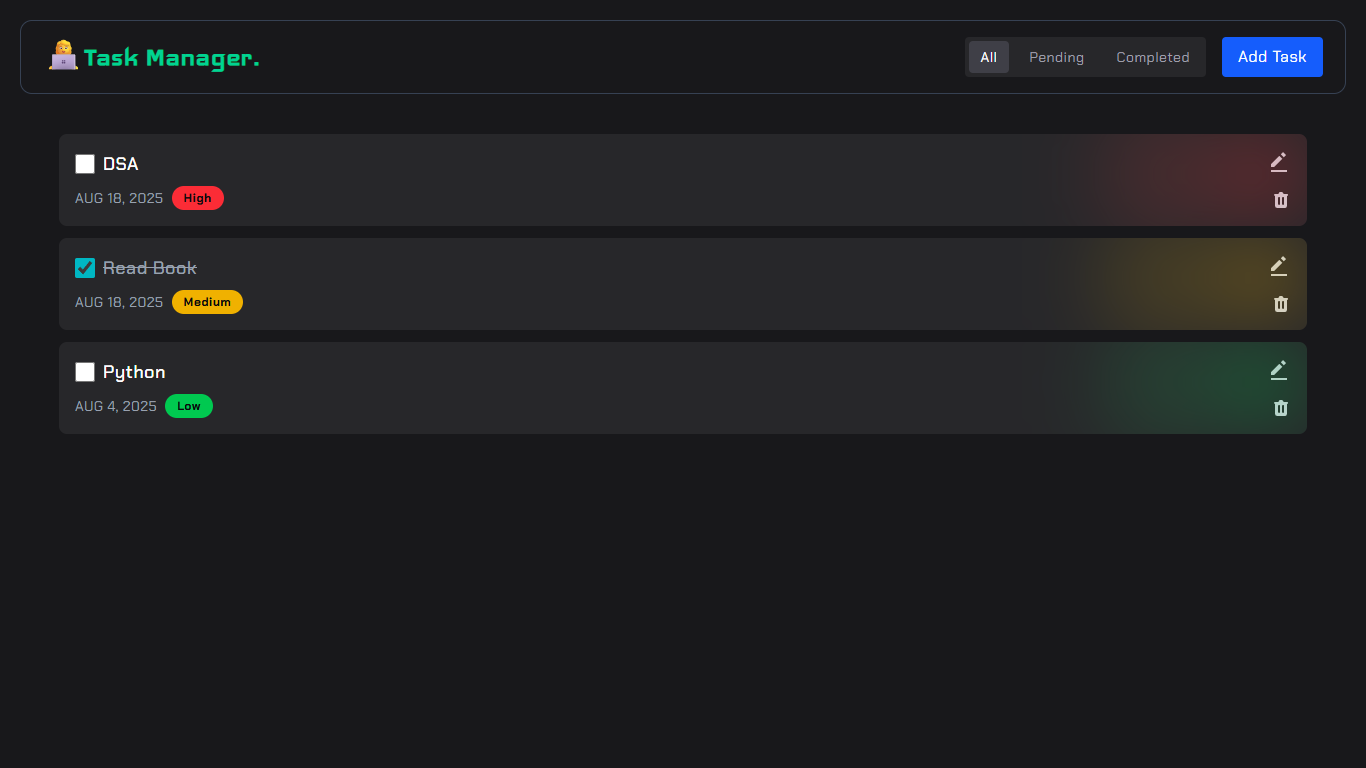Click the Python task's AUG 4, 2025 date

point(116,406)
